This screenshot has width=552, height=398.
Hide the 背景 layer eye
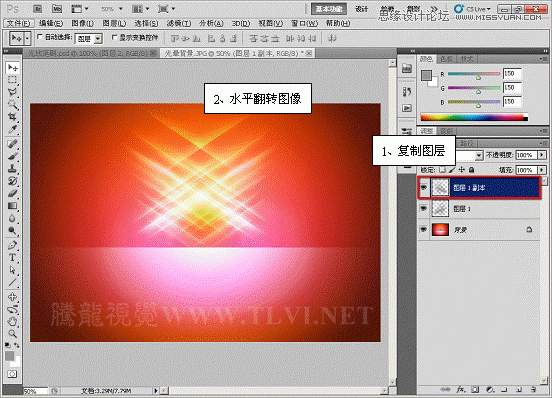pyautogui.click(x=424, y=229)
